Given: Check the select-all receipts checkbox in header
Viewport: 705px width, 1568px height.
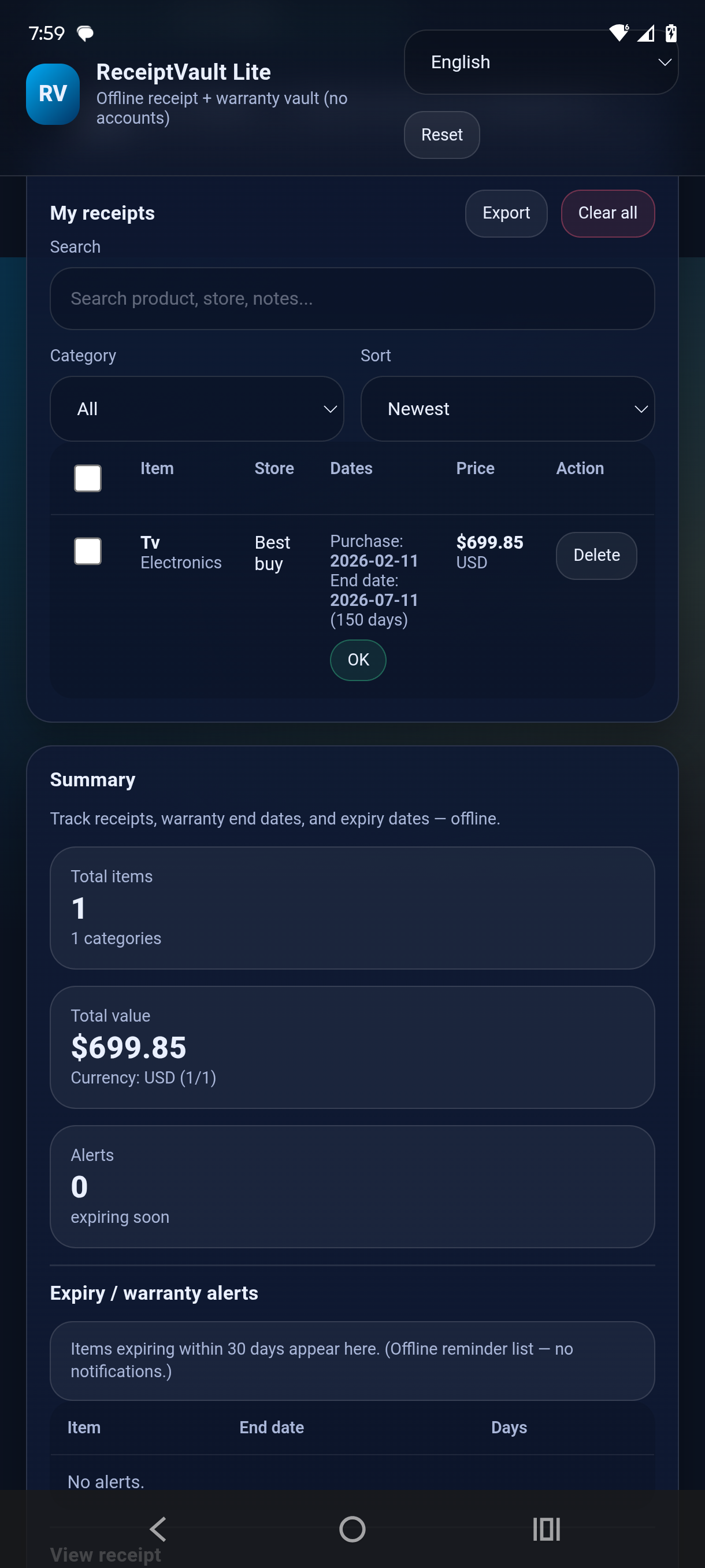Looking at the screenshot, I should pos(88,478).
